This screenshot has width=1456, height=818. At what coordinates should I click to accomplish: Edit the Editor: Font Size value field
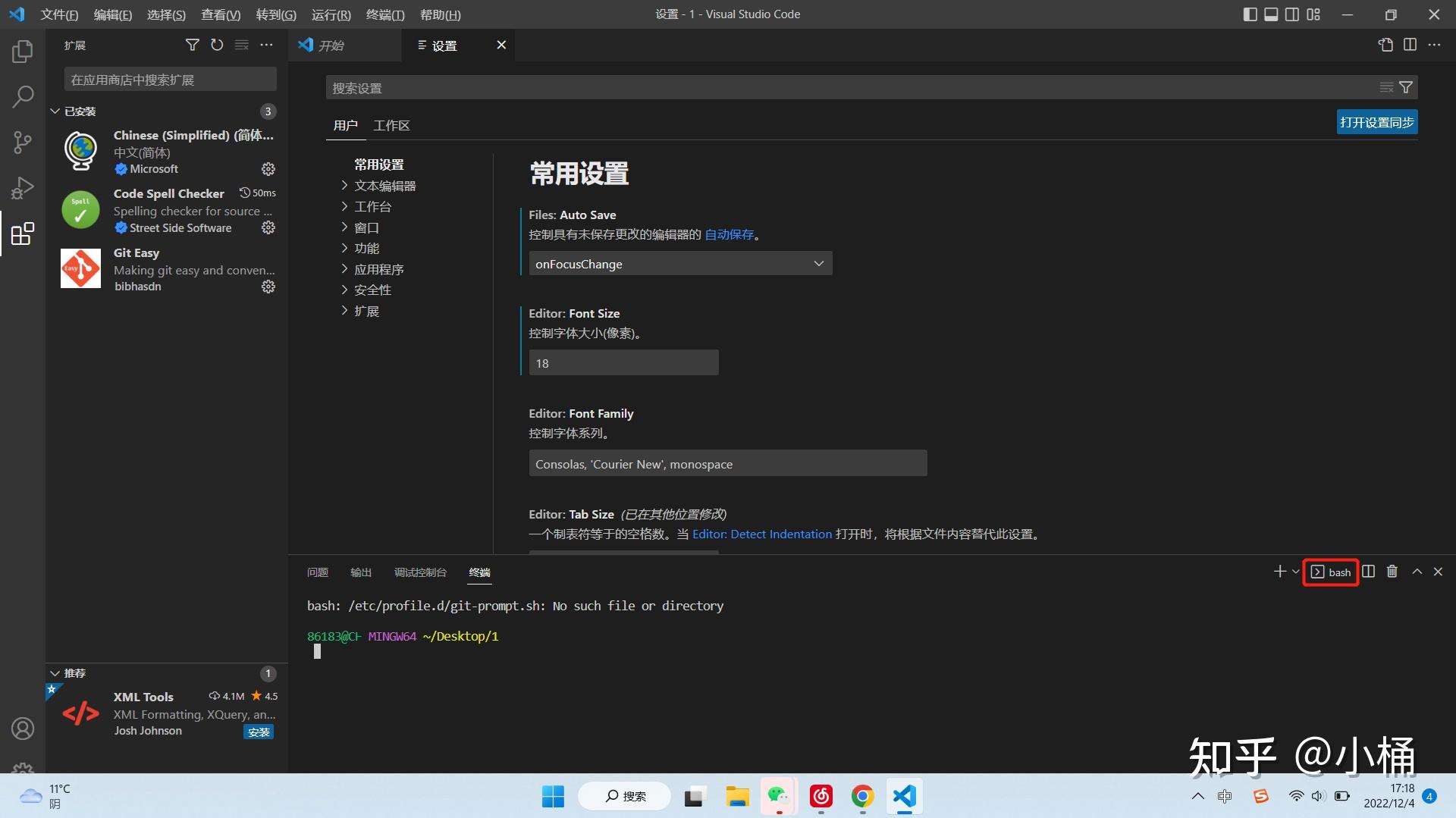click(x=623, y=362)
